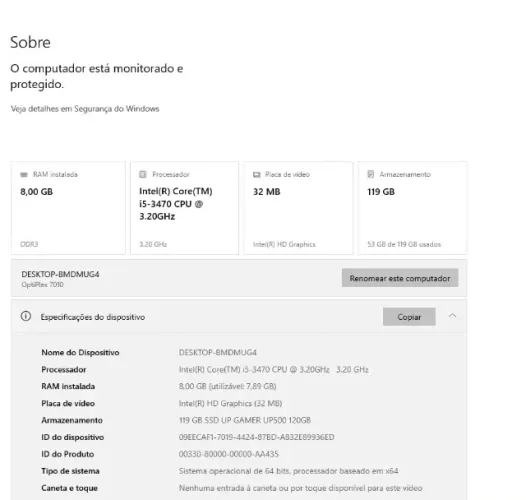Select the 32 MB Placa de vídeo card
526x500 pixels.
tap(299, 208)
